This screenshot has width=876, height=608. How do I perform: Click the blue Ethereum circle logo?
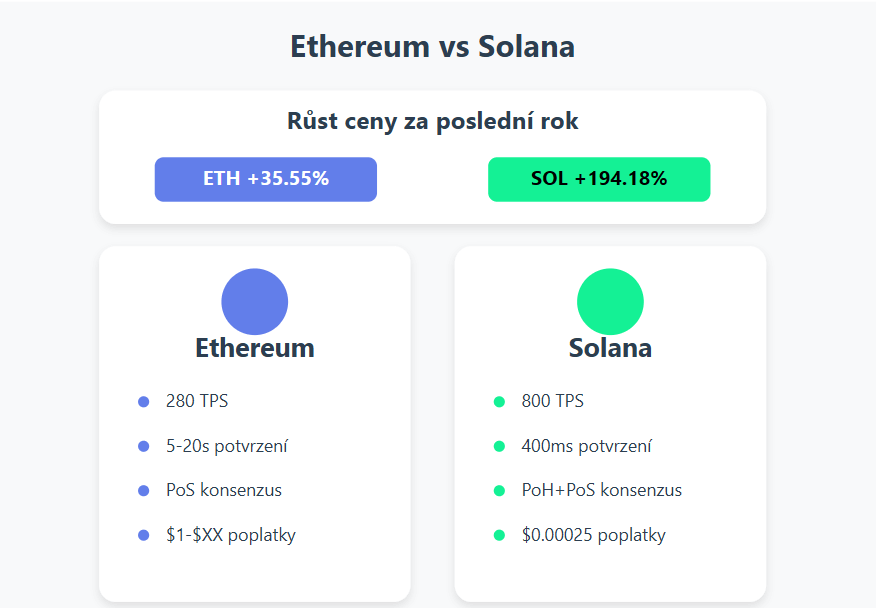(254, 302)
